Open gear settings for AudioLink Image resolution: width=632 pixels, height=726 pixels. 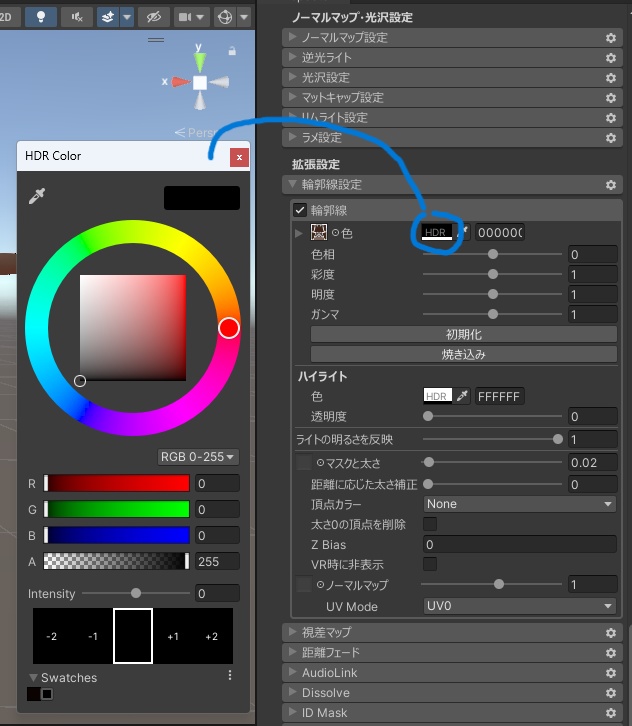(611, 673)
